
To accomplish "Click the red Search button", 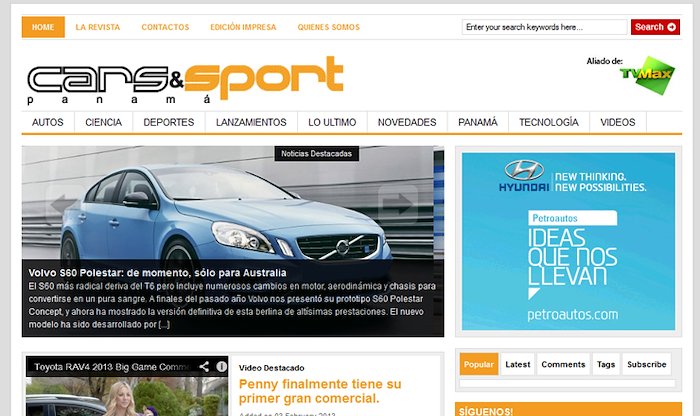I will point(655,27).
